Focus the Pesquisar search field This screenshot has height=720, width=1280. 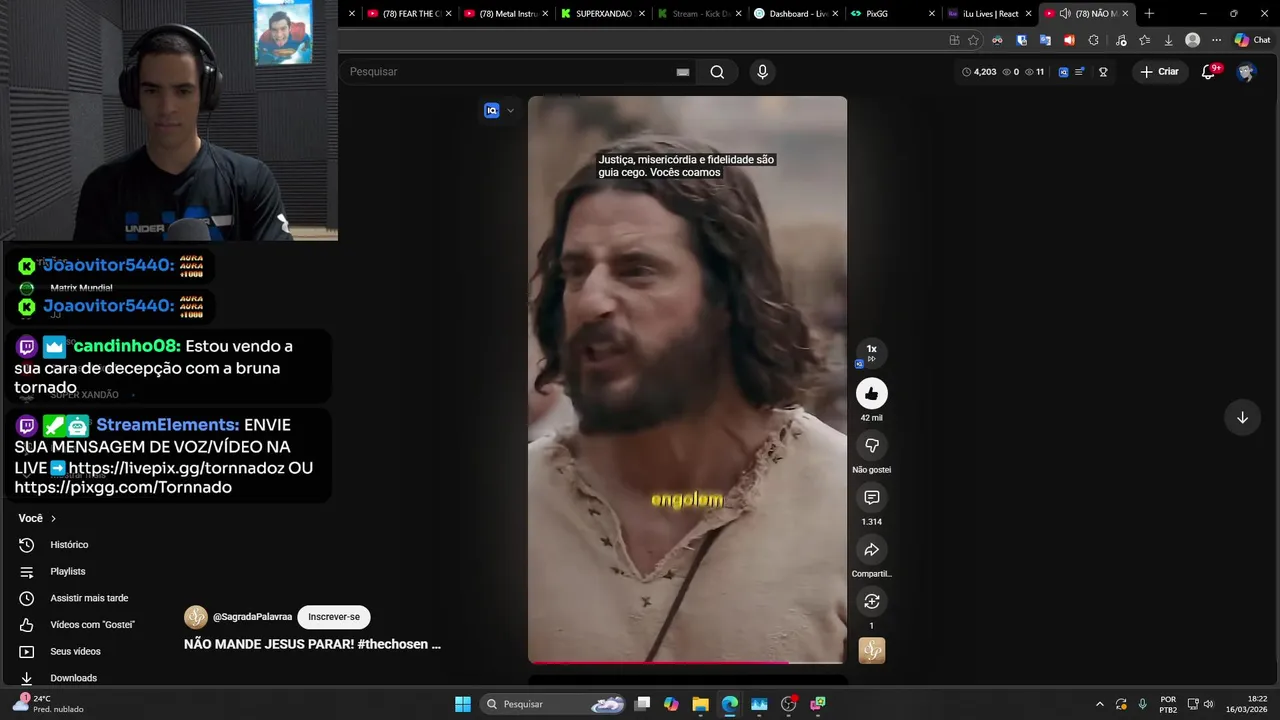pos(518,72)
